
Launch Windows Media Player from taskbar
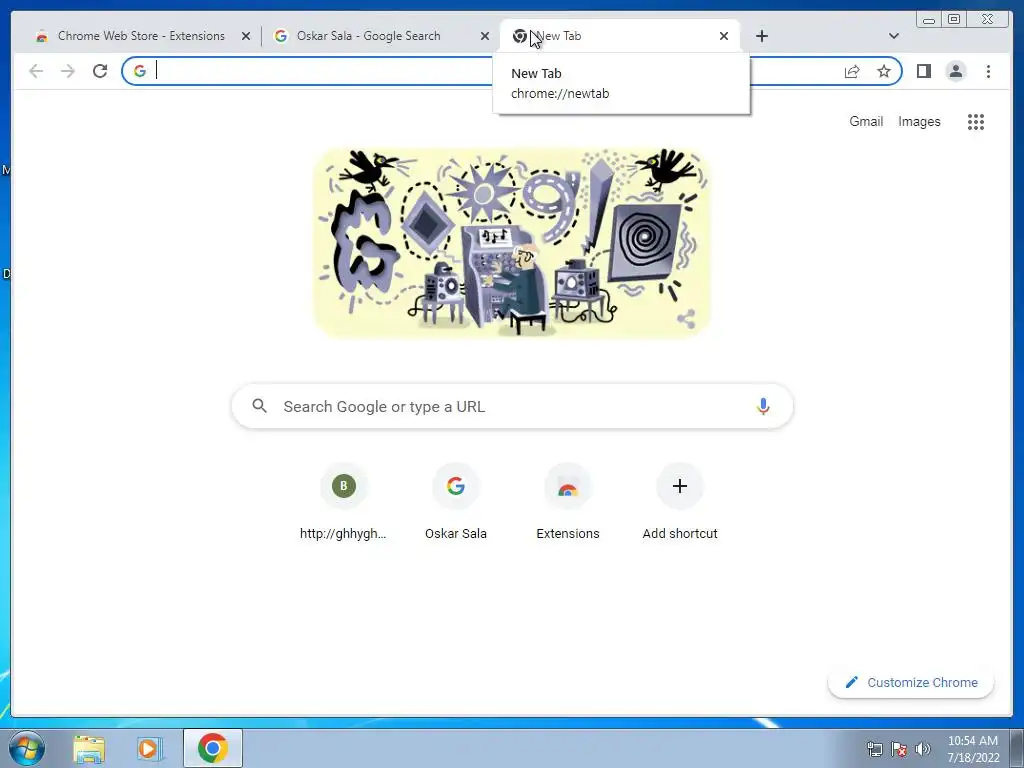pos(148,748)
